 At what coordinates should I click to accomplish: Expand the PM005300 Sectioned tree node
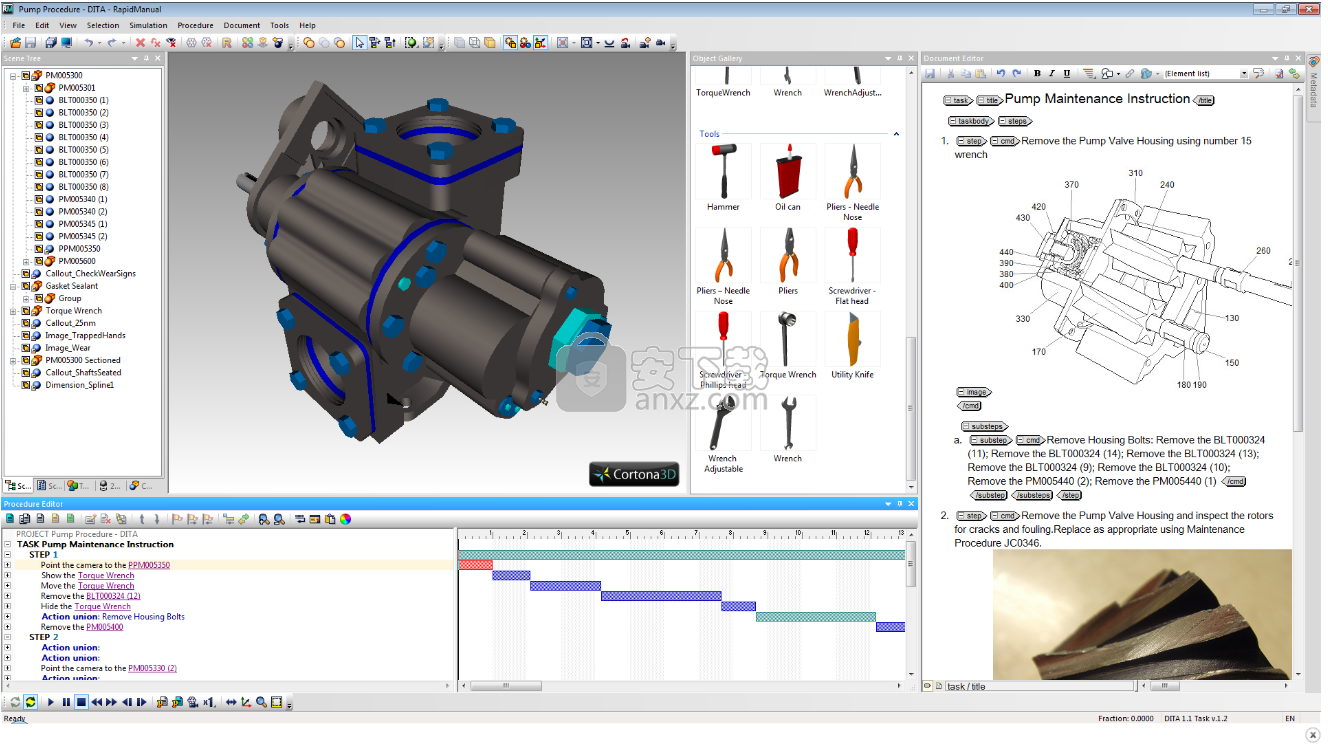pyautogui.click(x=13, y=360)
